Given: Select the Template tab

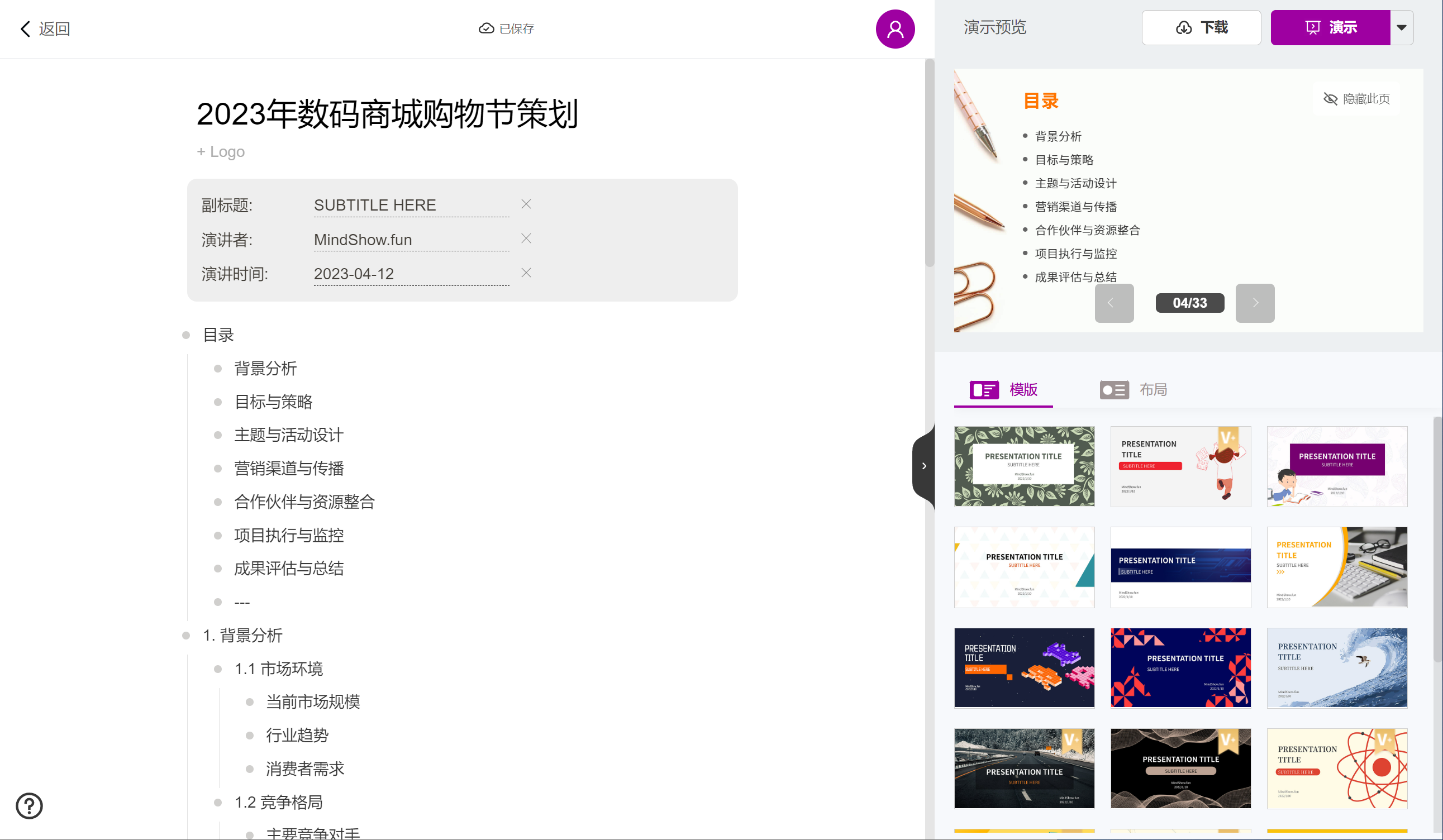Looking at the screenshot, I should 1003,390.
